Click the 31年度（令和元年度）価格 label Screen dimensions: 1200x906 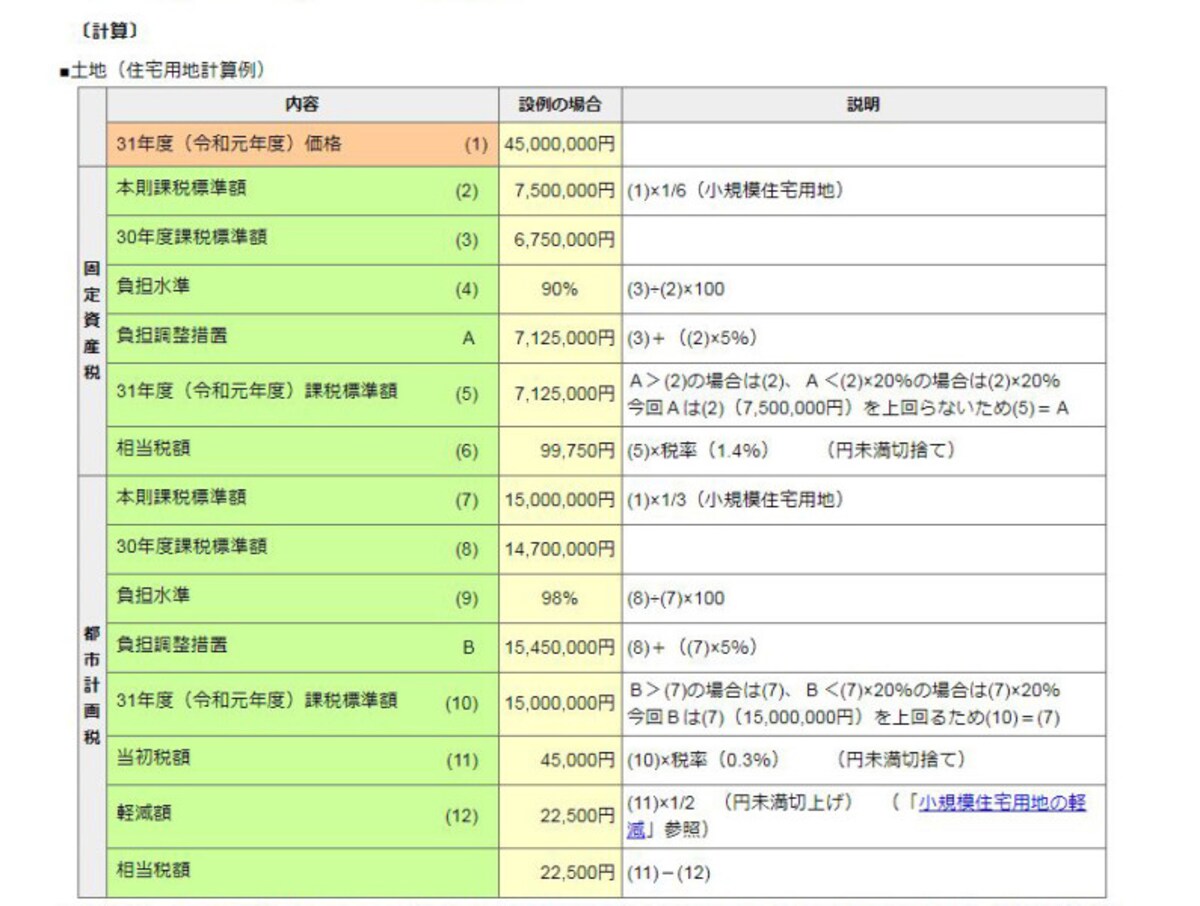(229, 143)
